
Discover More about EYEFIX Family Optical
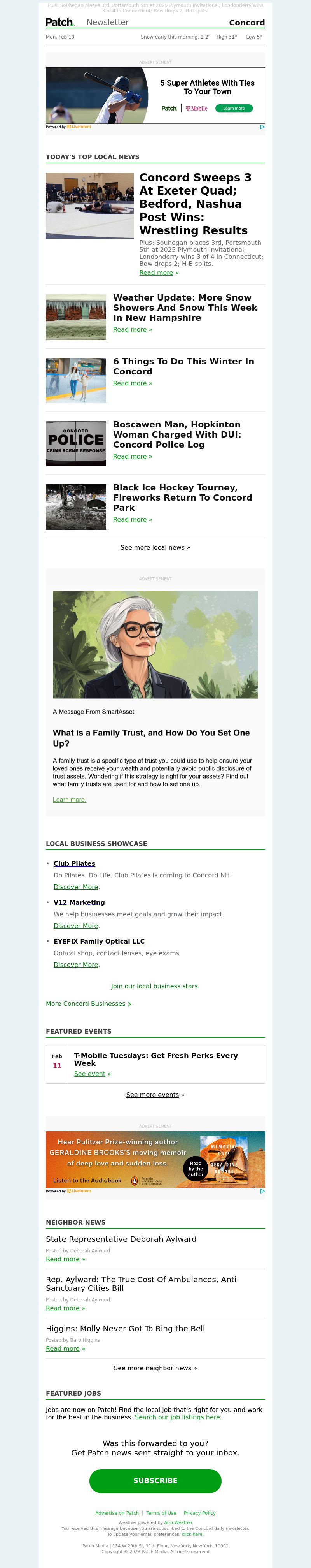click(76, 965)
